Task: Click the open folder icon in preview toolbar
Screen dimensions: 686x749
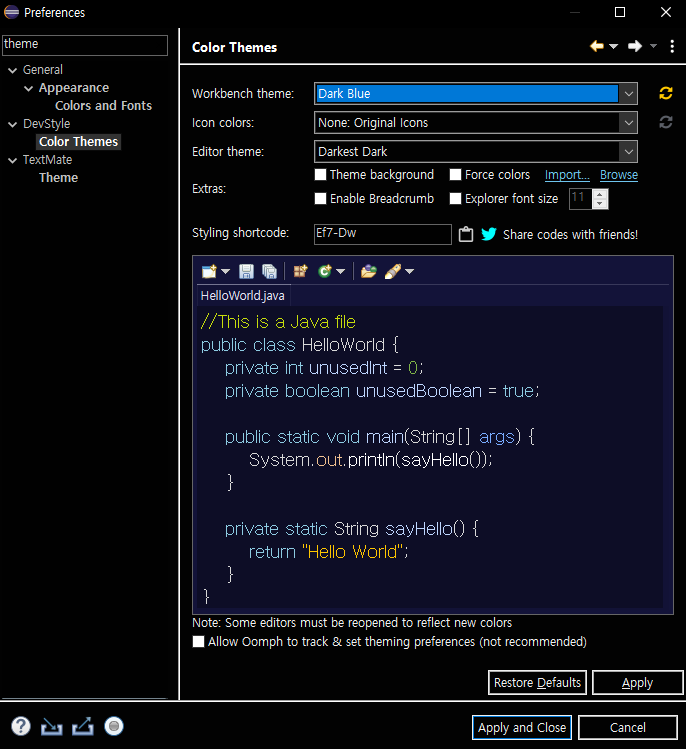Action: 368,271
